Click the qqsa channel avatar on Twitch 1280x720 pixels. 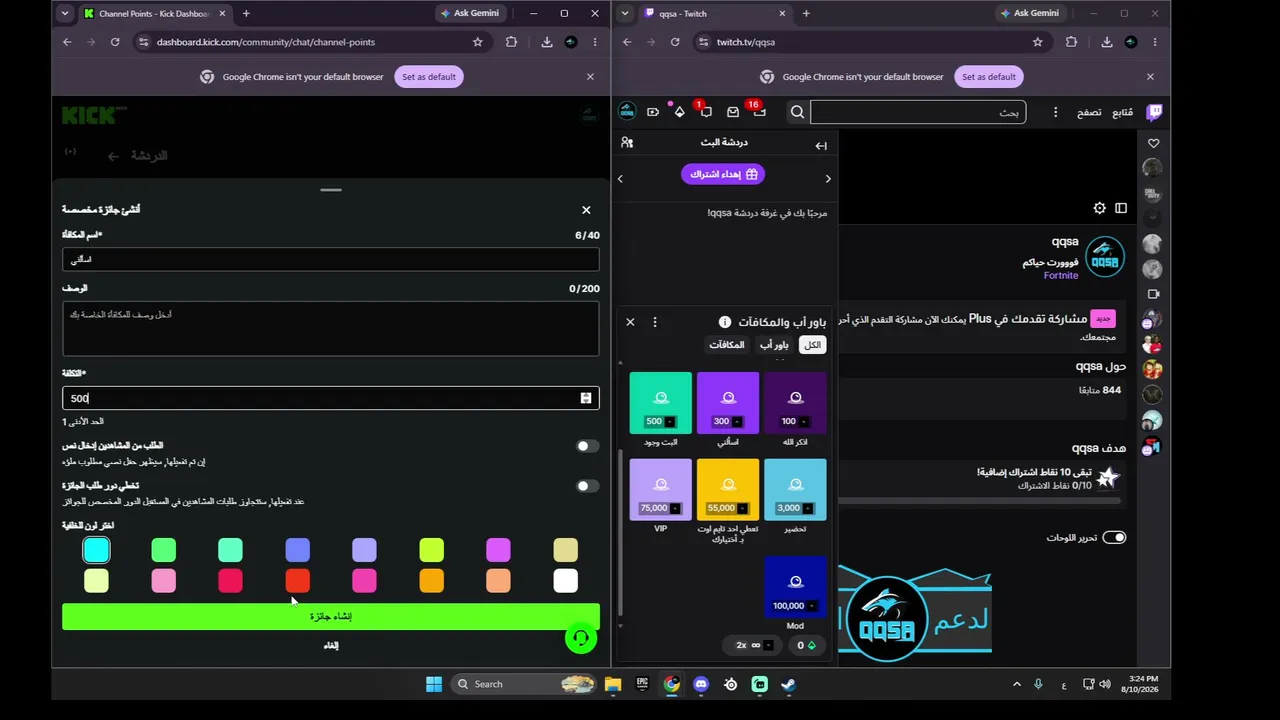[1105, 258]
